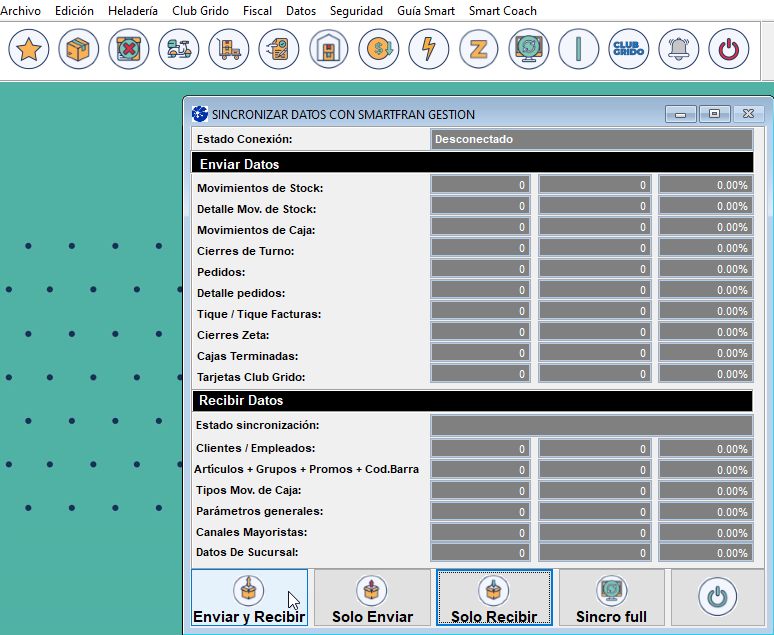
Task: Click the Canales Mayoristas label
Action: (251, 532)
